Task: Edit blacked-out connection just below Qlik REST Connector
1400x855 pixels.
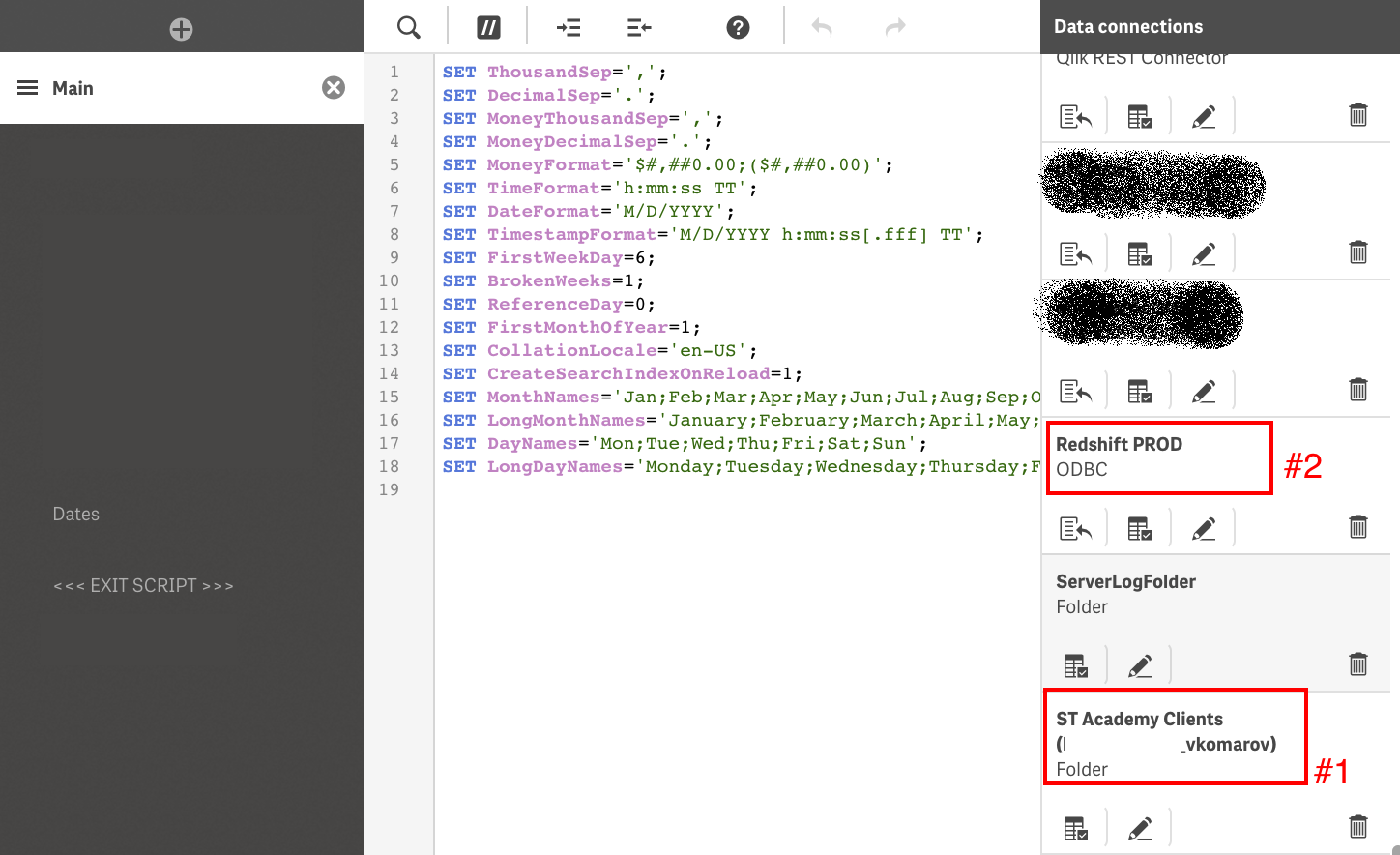Action: [x=1204, y=253]
